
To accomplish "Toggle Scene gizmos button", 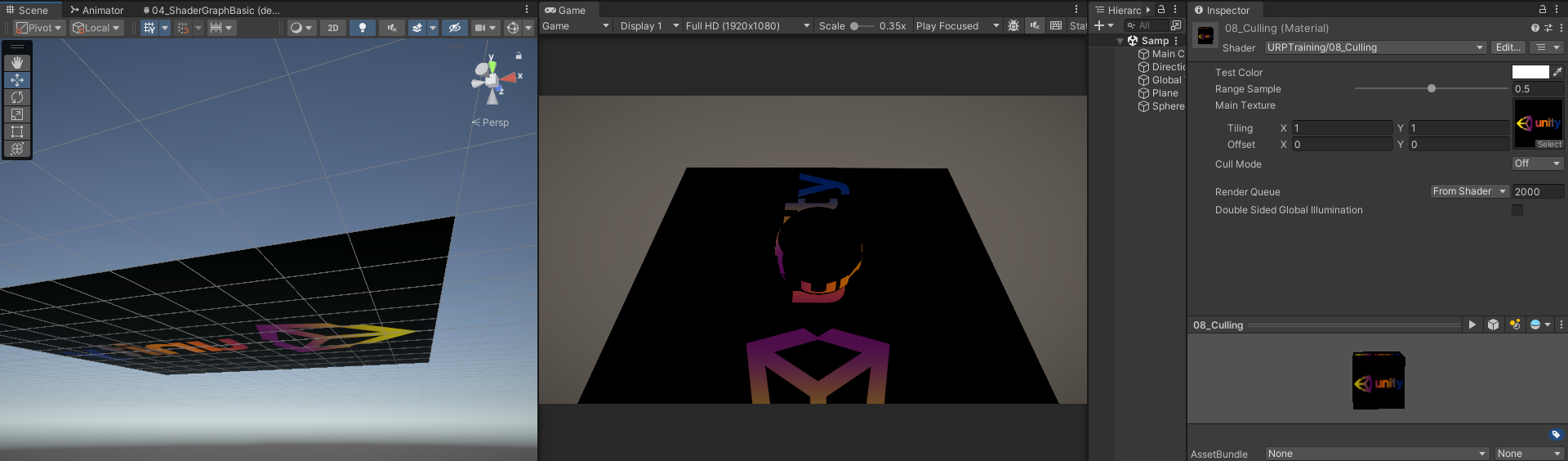I will 513,28.
